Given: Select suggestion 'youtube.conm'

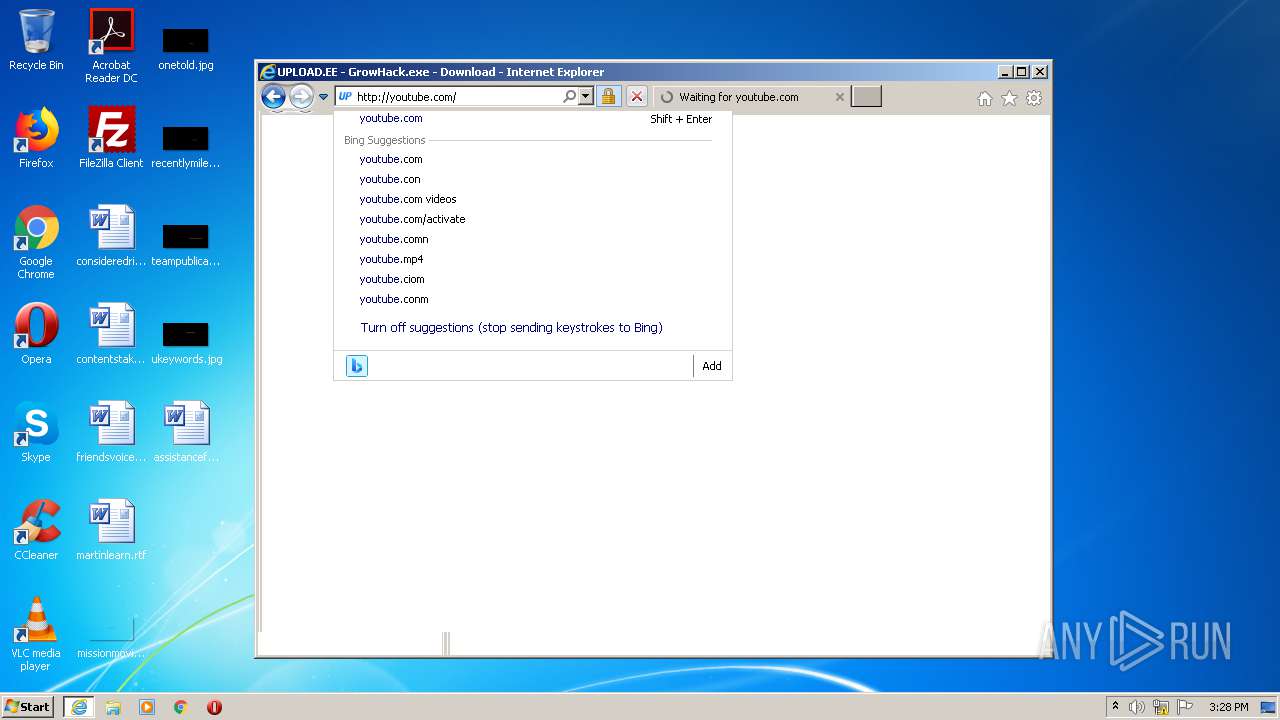Looking at the screenshot, I should coord(533,299).
